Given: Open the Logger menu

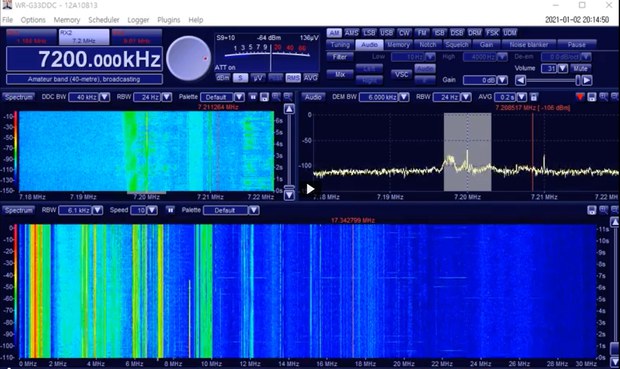Looking at the screenshot, I should pos(138,20).
